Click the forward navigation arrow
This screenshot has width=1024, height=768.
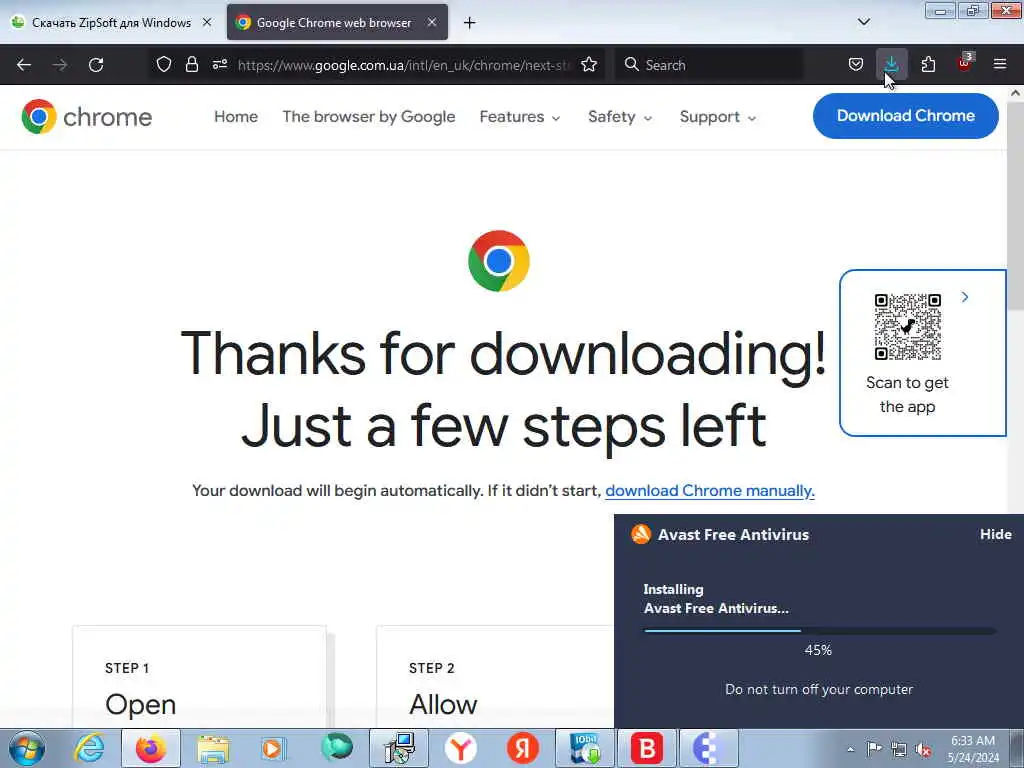click(x=59, y=65)
